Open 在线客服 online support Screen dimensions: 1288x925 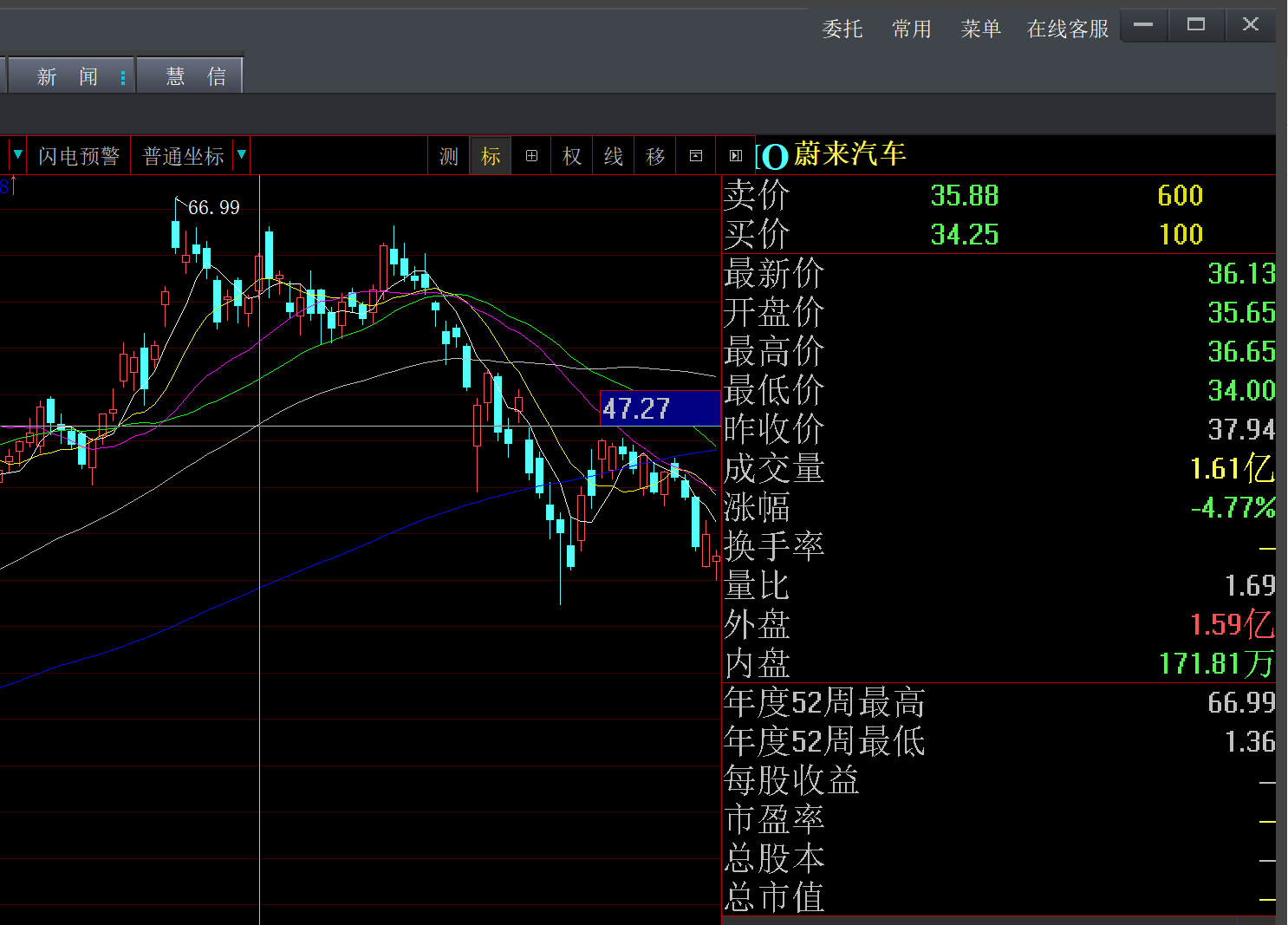(x=1068, y=29)
